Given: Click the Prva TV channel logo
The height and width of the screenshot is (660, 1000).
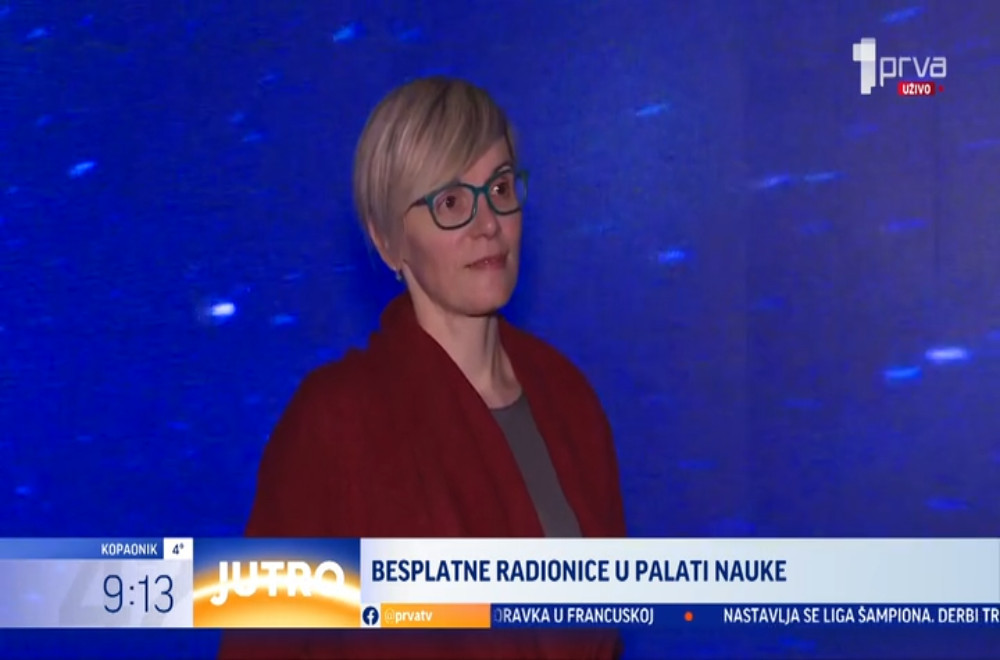Looking at the screenshot, I should pos(899,64).
